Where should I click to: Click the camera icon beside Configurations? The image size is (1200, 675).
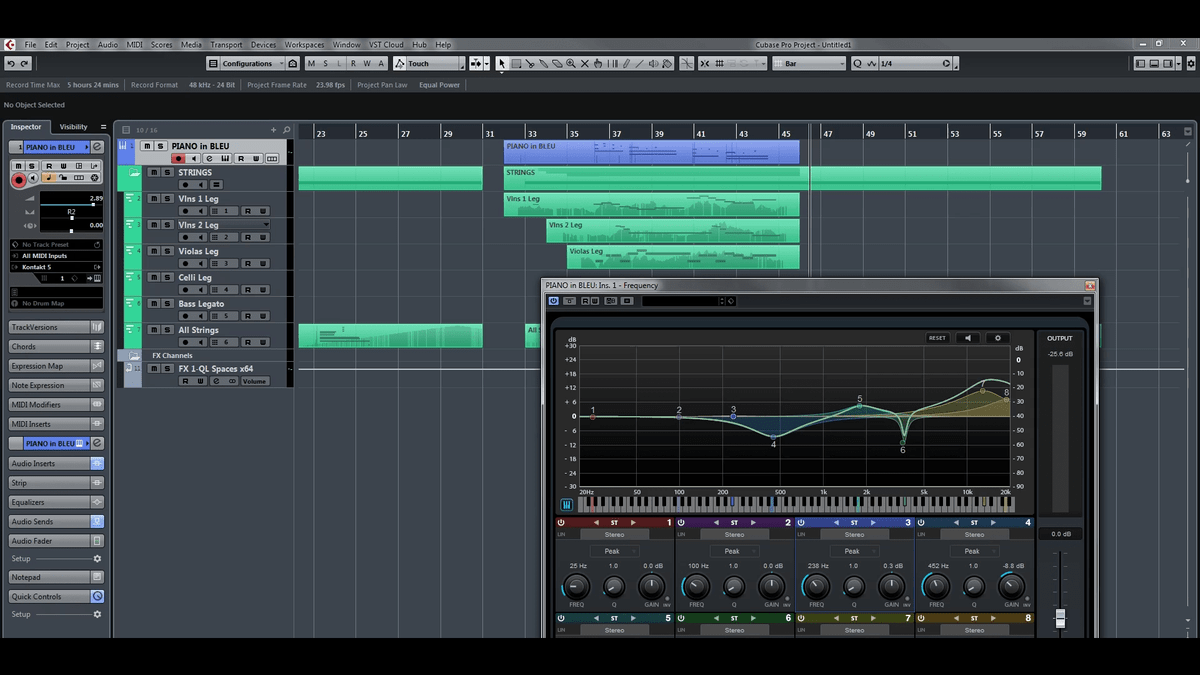click(292, 63)
